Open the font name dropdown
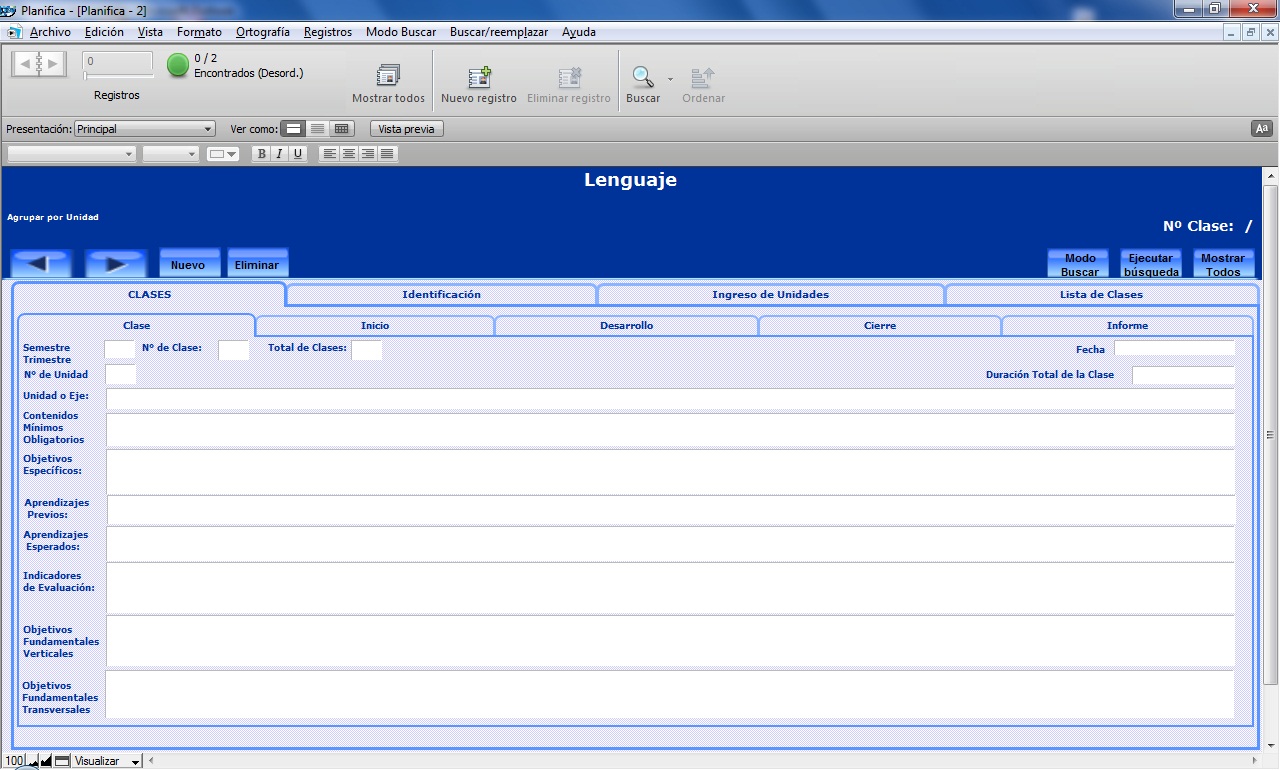 click(71, 154)
